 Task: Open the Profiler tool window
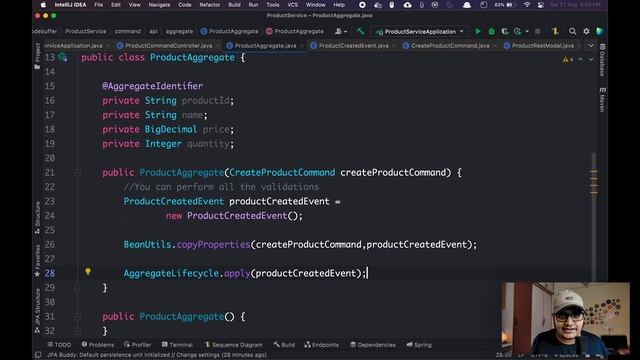138,345
